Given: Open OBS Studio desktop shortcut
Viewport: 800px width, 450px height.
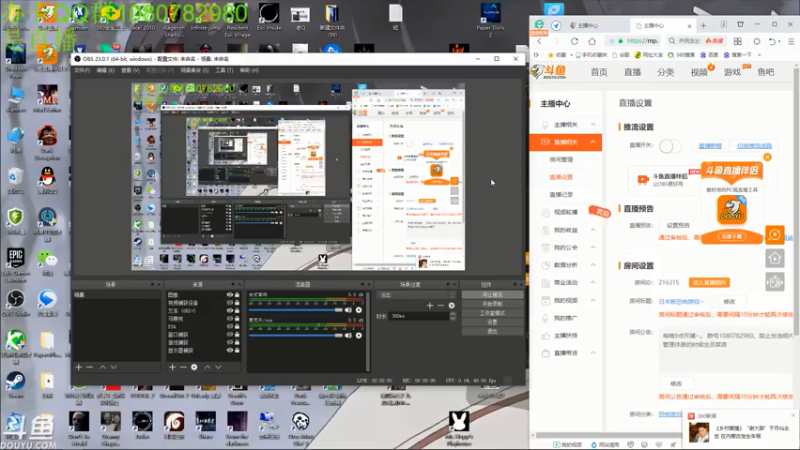Looking at the screenshot, I should pos(15,302).
